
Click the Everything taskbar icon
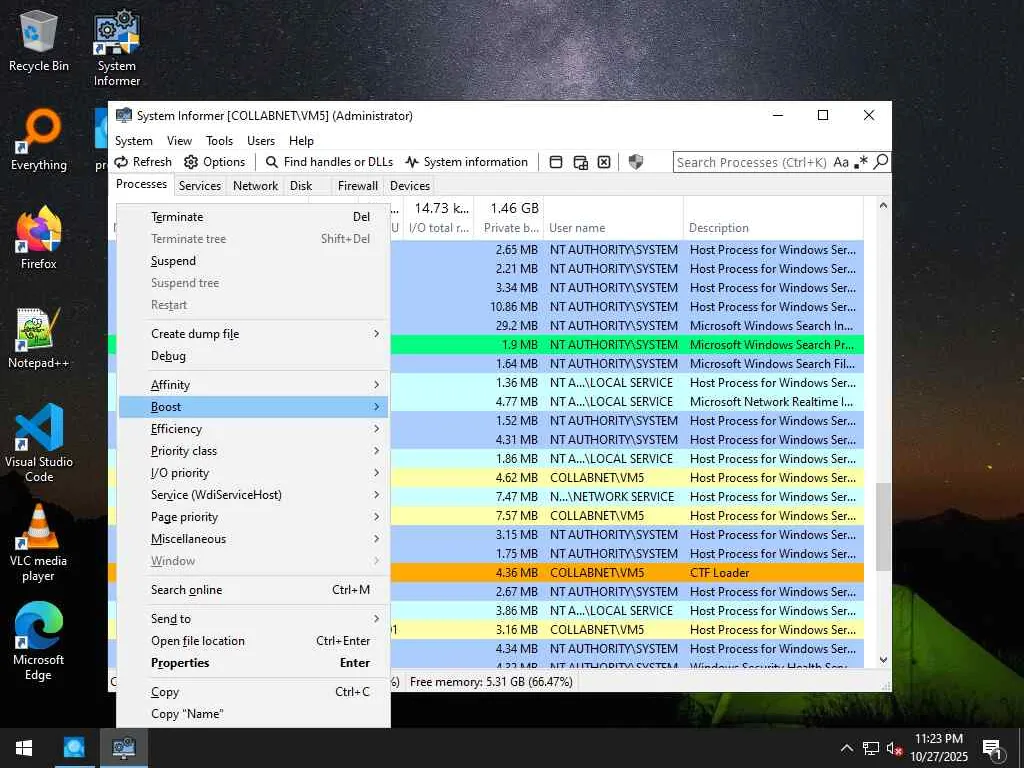74,748
